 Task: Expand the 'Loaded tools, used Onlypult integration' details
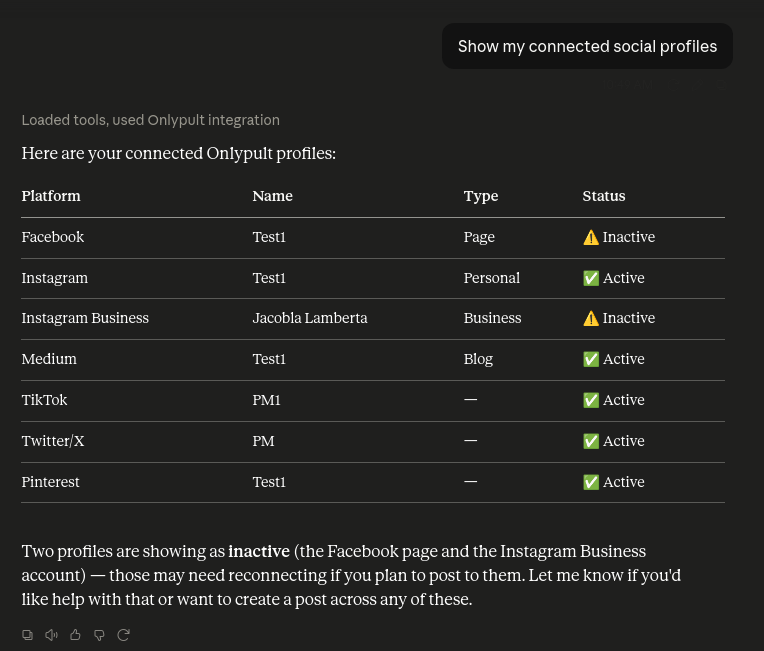pyautogui.click(x=151, y=120)
